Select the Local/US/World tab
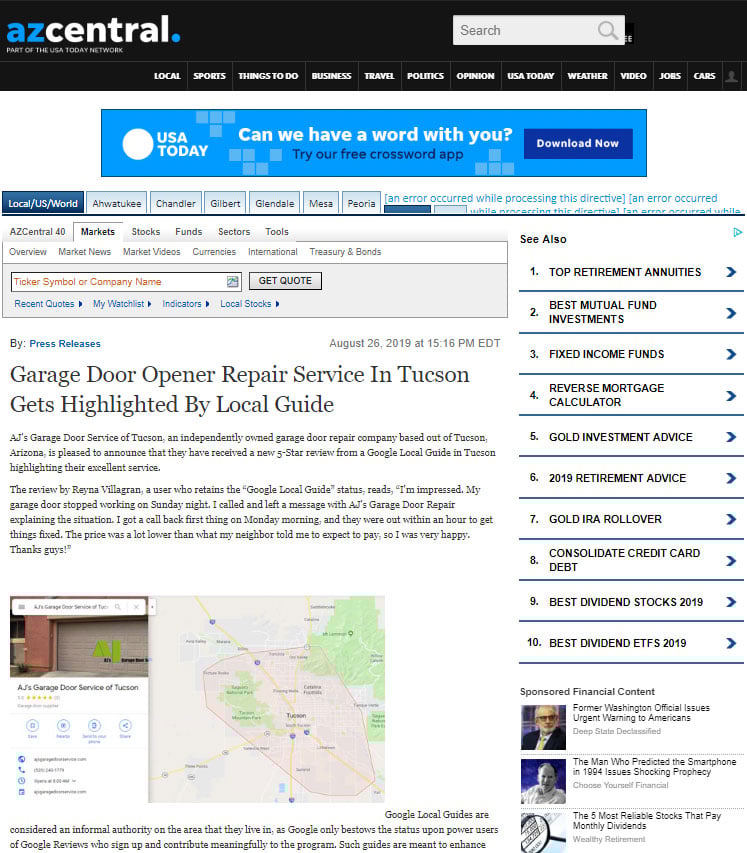Image resolution: width=747 pixels, height=853 pixels. pos(43,203)
